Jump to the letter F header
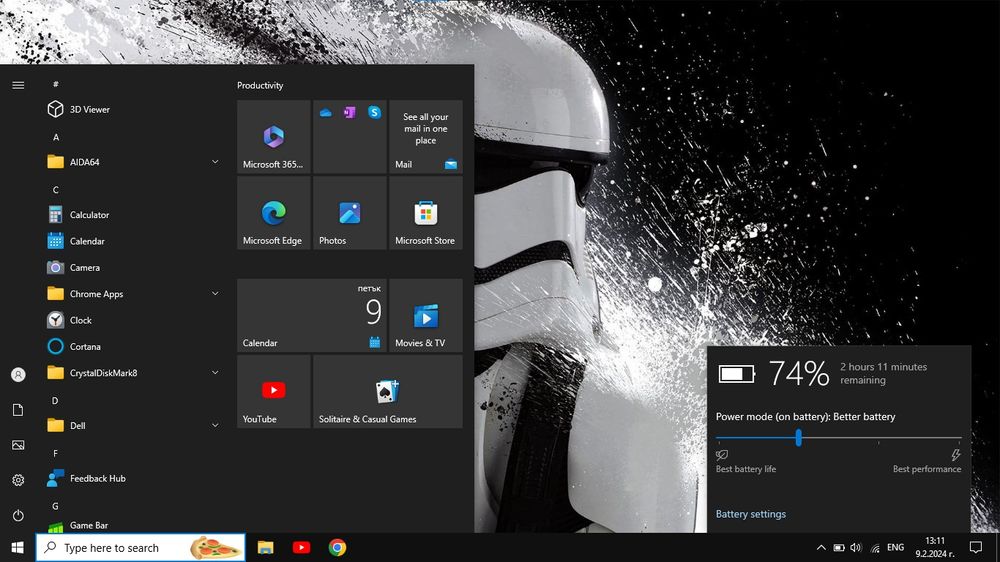The width and height of the screenshot is (1000, 562). (55, 454)
